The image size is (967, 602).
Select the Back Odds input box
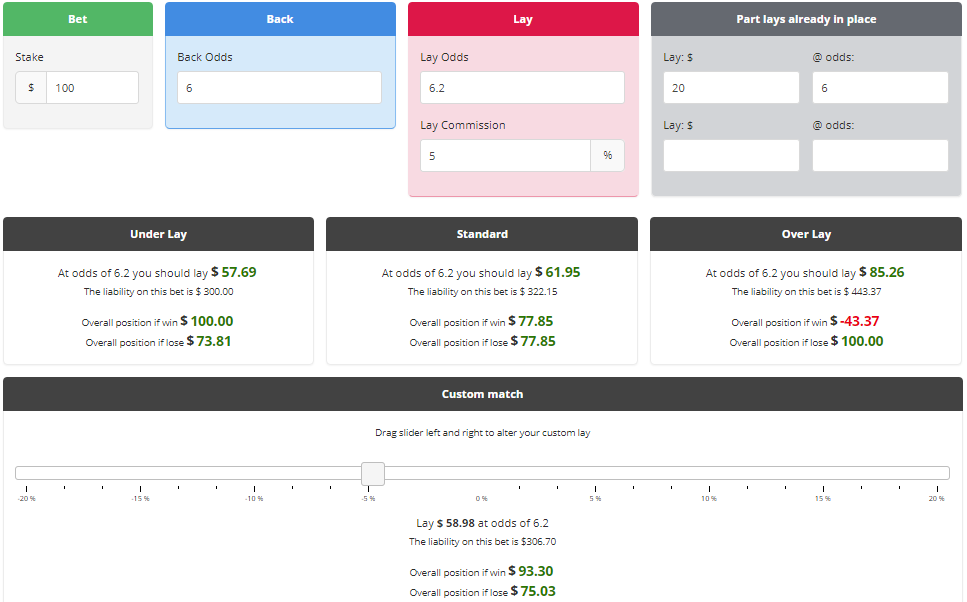279,88
